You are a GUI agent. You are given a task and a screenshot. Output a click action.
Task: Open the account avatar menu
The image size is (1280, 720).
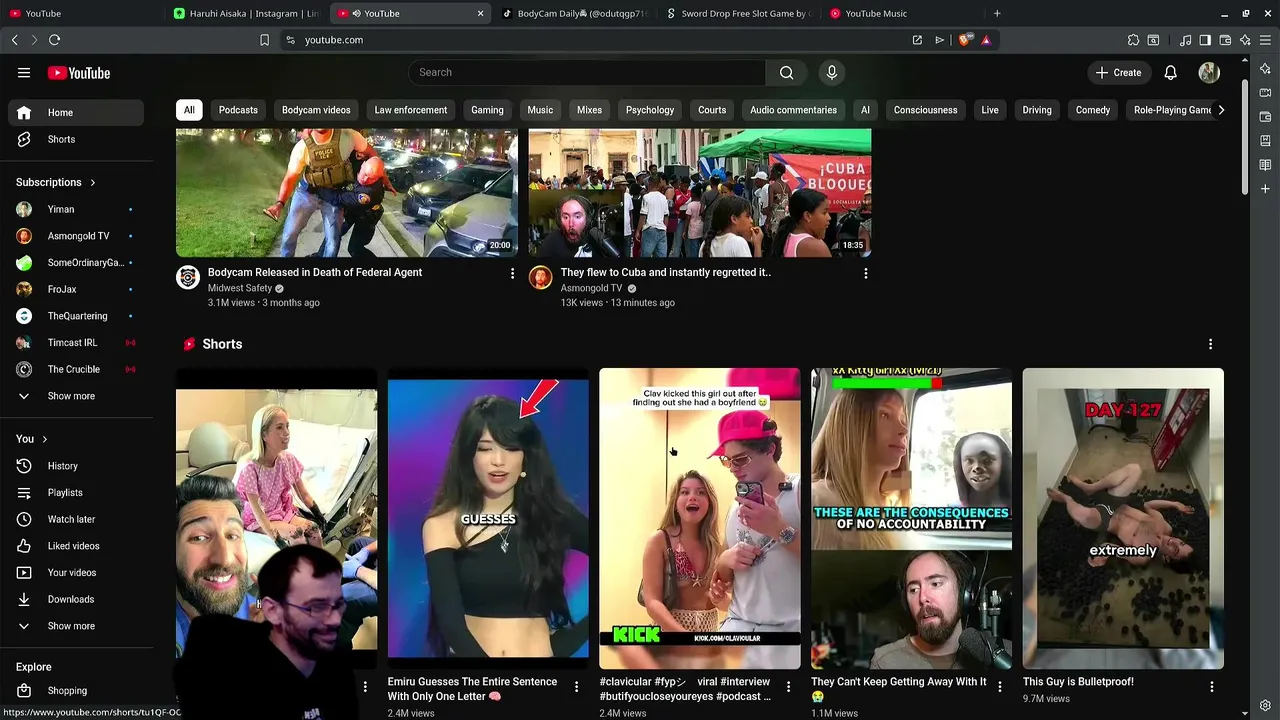coord(1209,72)
